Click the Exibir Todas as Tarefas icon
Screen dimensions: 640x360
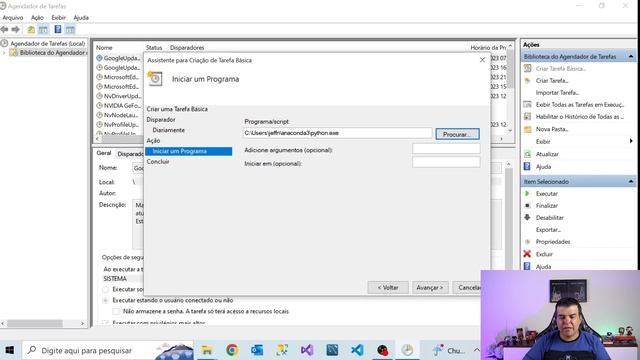coord(527,104)
